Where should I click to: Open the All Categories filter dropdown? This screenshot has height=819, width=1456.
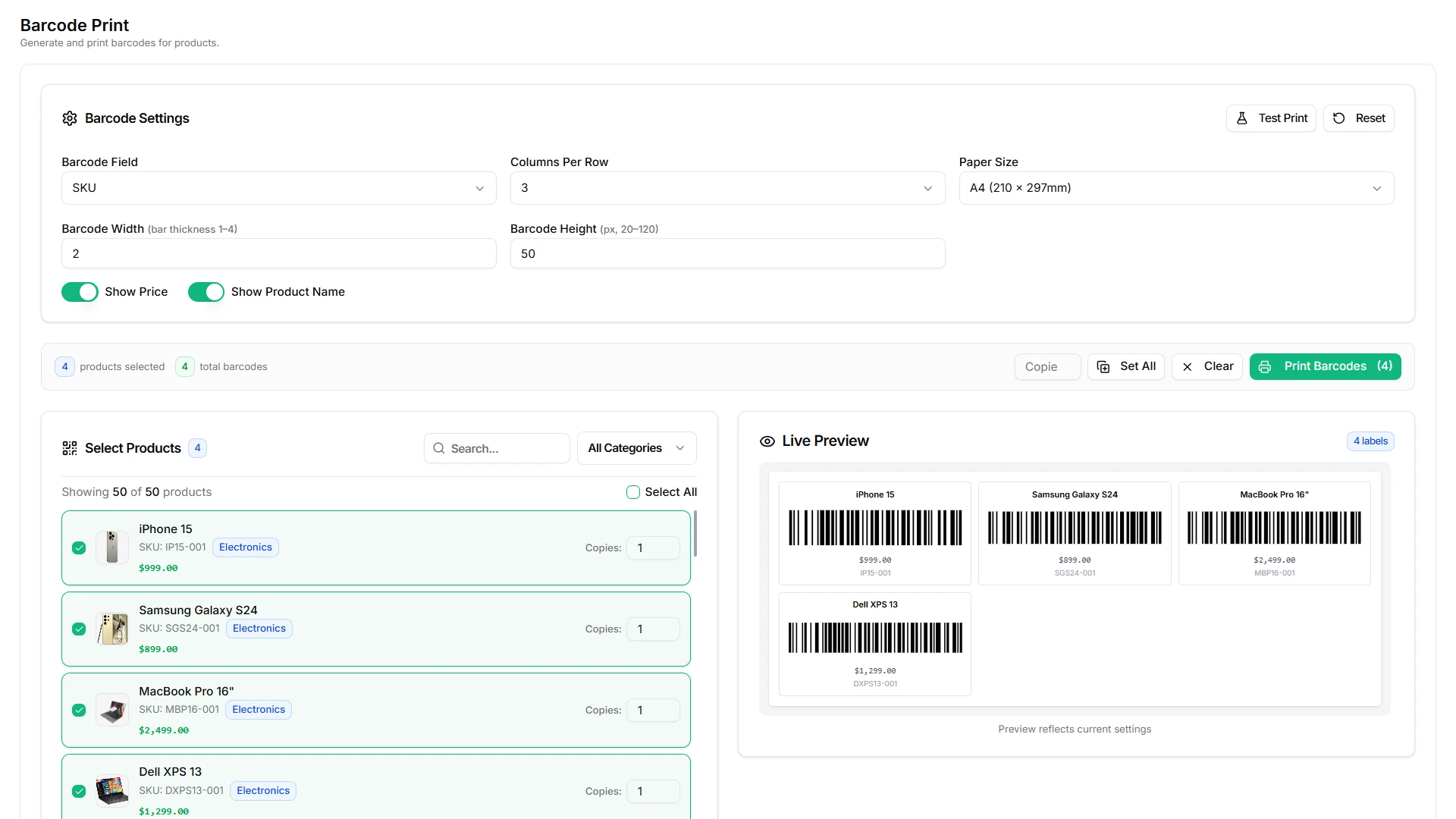(637, 448)
